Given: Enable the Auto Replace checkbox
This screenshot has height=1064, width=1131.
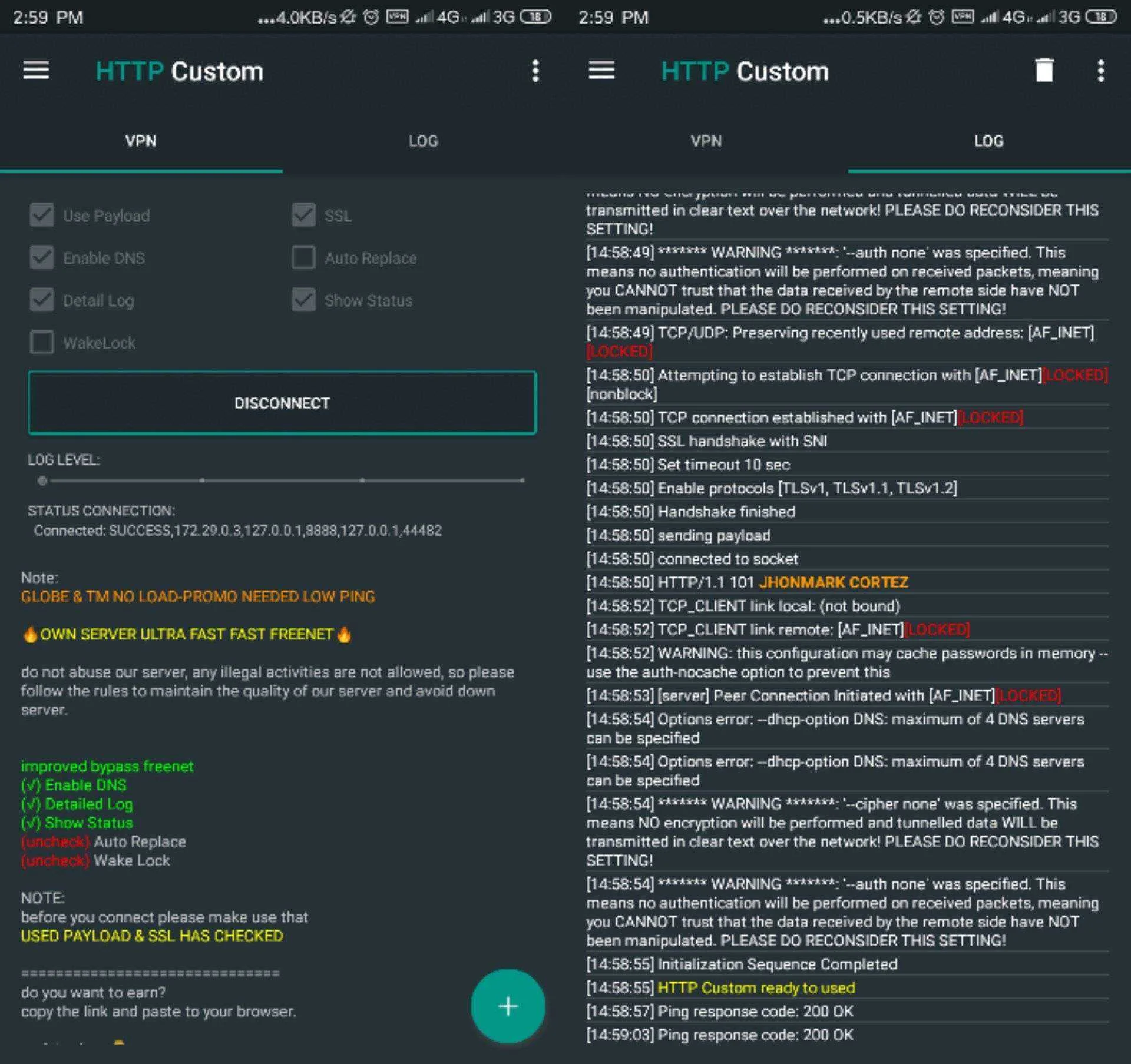Looking at the screenshot, I should [303, 257].
